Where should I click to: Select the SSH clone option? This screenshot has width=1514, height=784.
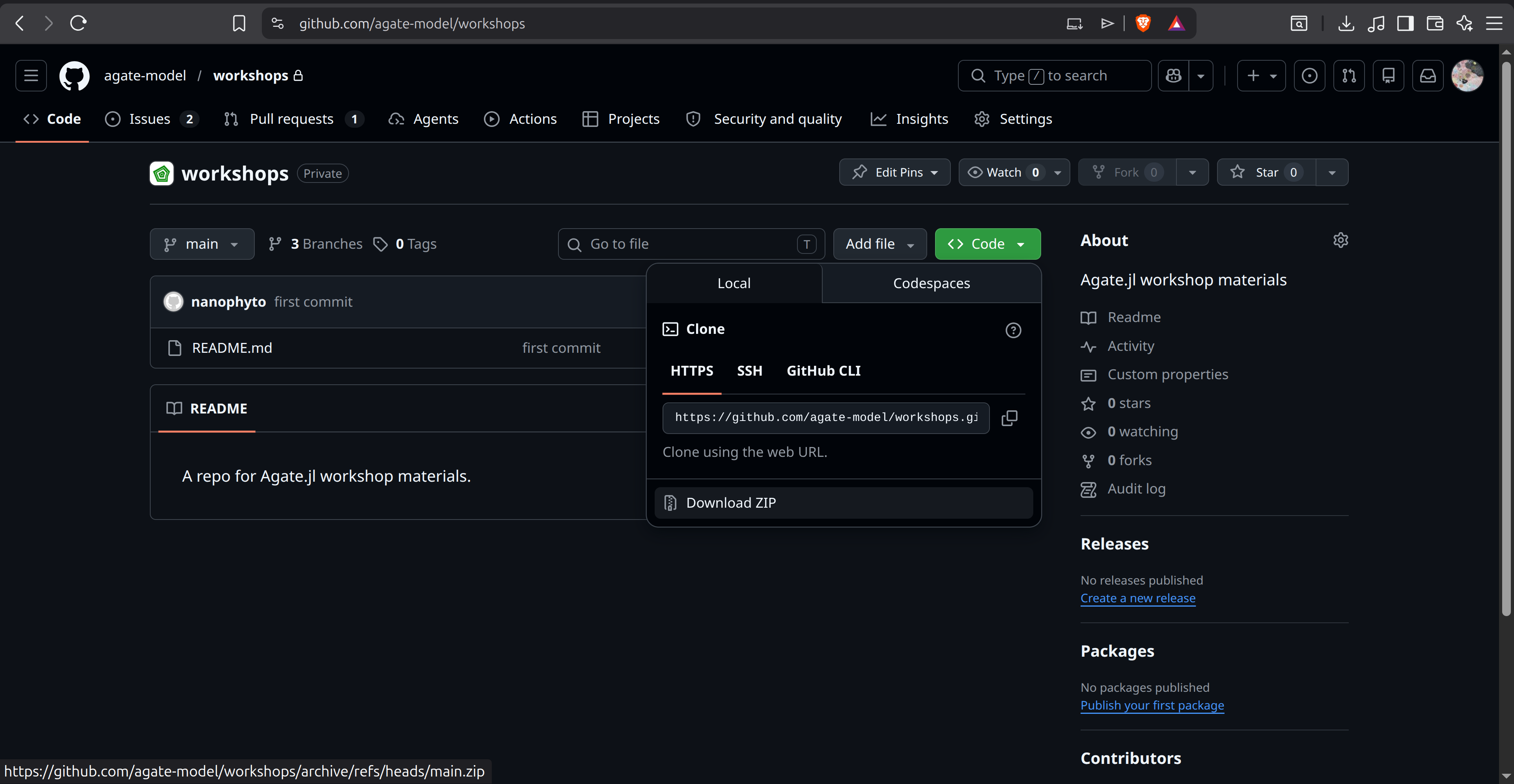point(749,371)
